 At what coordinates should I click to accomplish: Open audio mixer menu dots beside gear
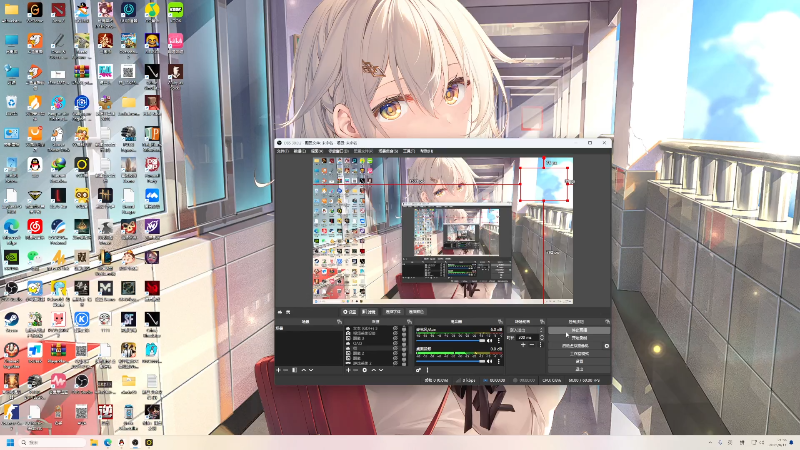click(428, 370)
